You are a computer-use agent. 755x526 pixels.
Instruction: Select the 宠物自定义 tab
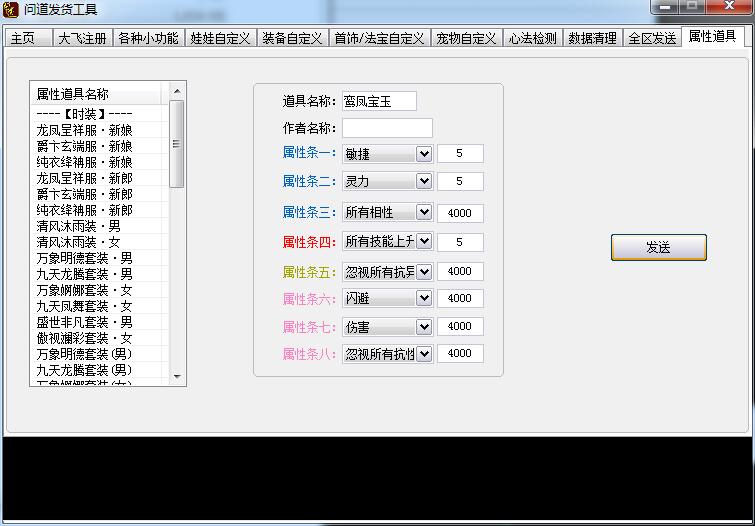click(x=465, y=38)
